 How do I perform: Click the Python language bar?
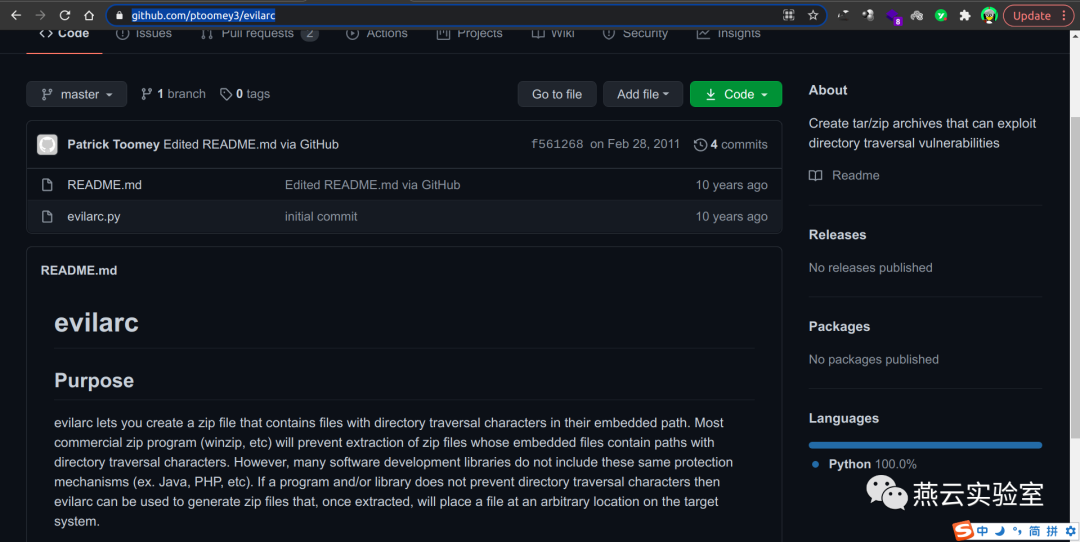tap(925, 446)
